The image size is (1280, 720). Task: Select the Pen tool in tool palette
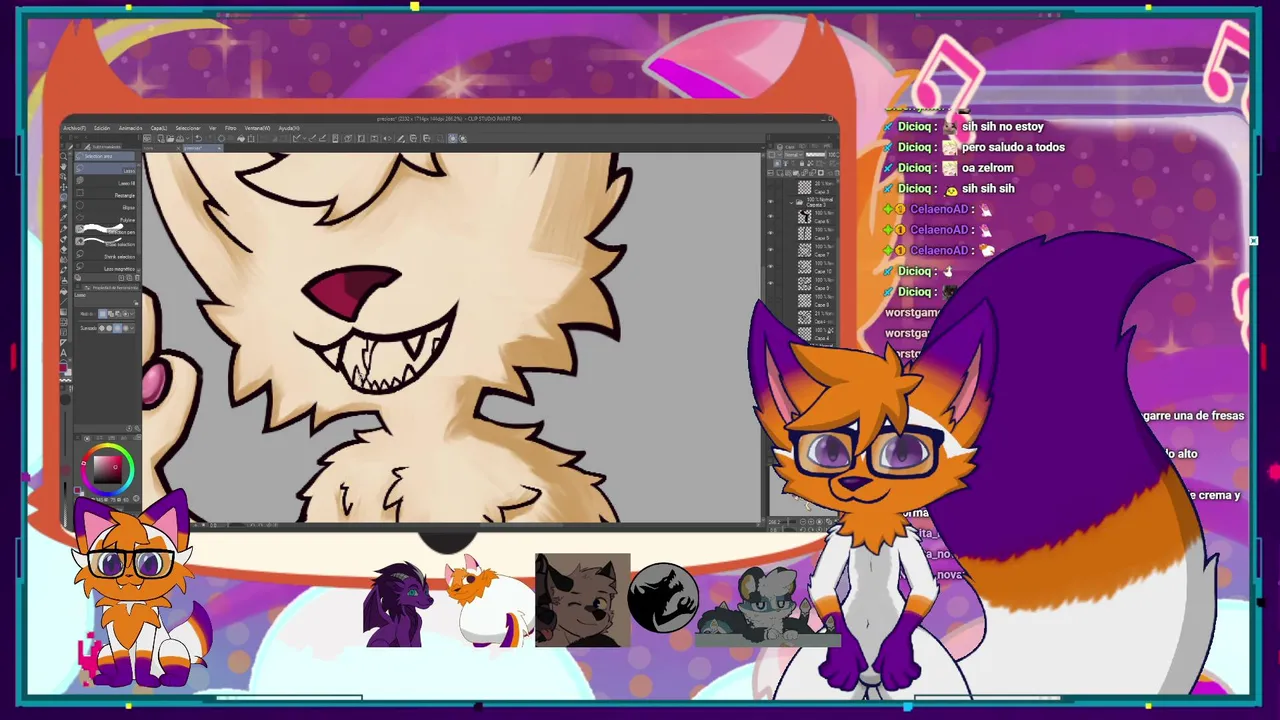tap(64, 228)
